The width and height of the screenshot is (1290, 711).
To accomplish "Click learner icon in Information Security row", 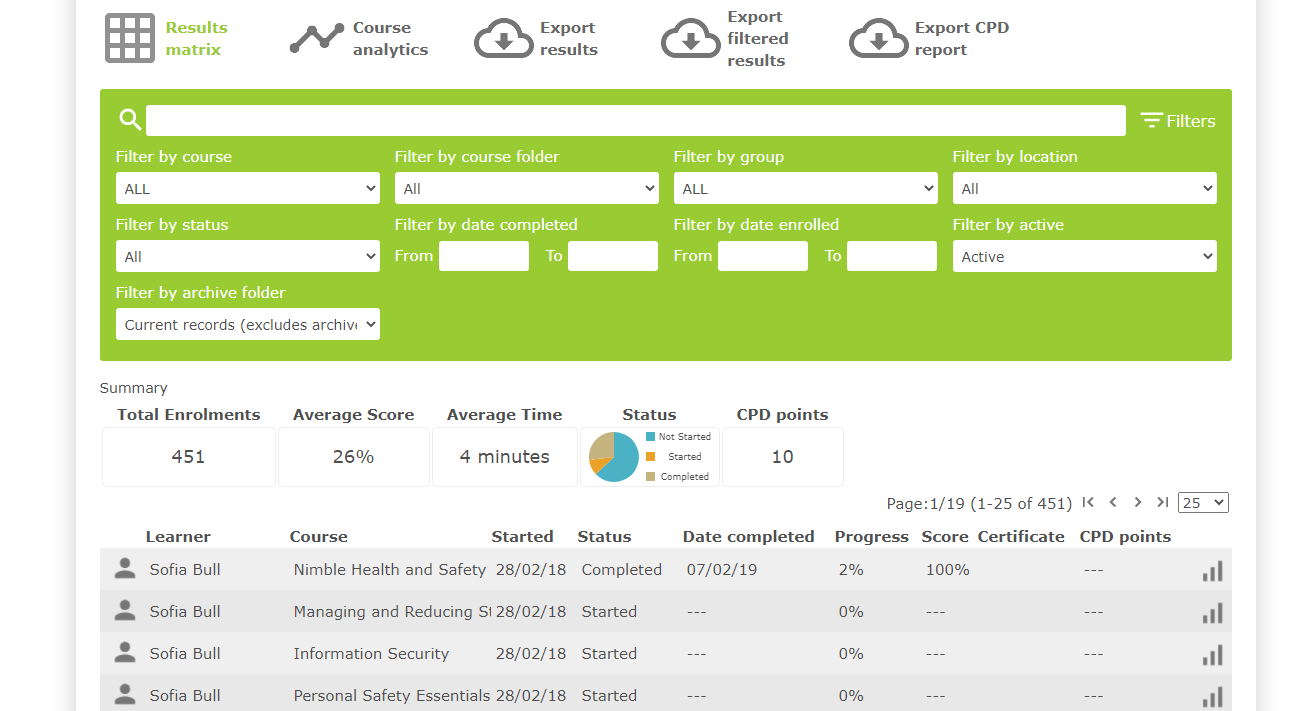I will point(125,653).
